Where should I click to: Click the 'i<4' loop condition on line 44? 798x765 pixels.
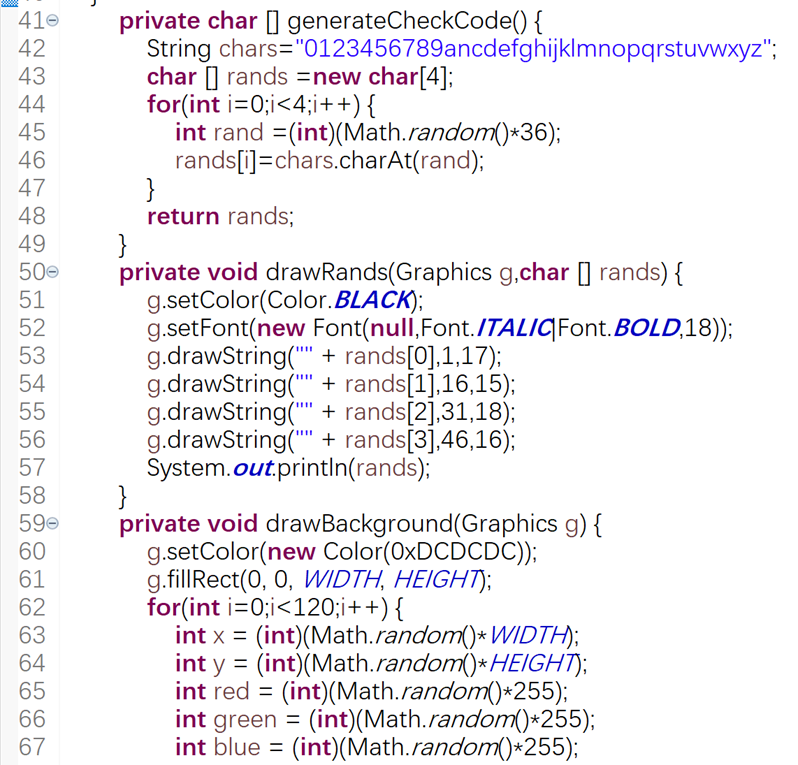pos(288,105)
